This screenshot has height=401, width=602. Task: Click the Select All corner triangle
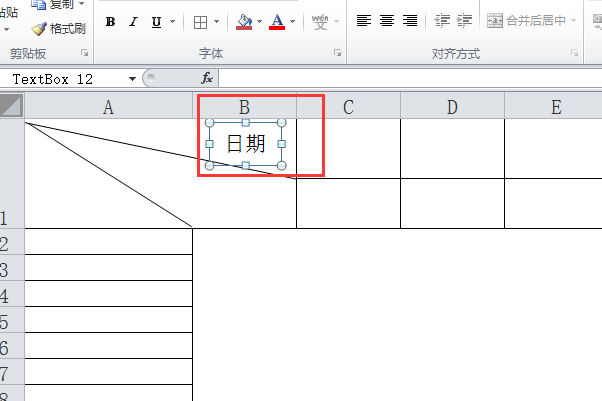12,106
